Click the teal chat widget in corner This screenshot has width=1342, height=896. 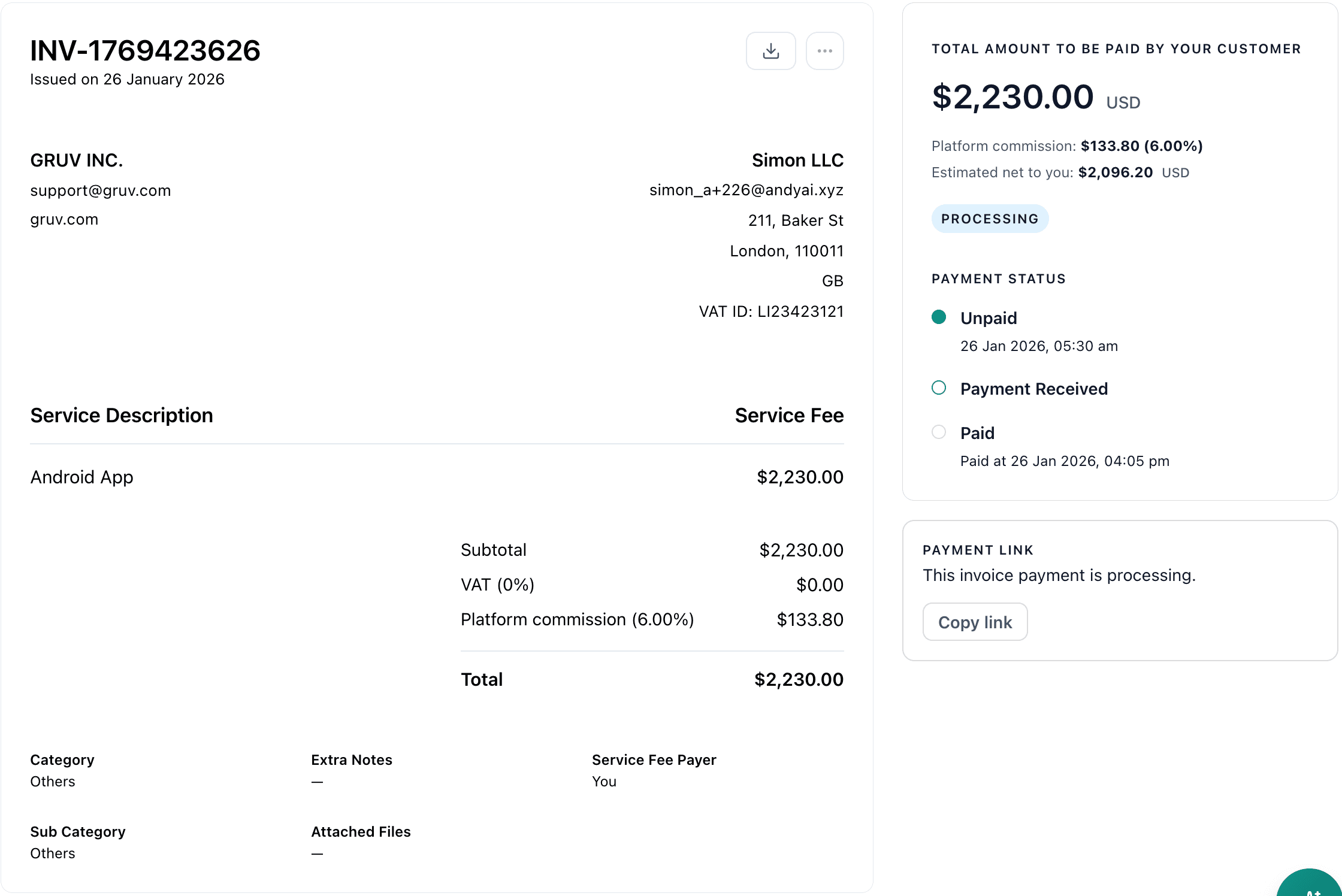[x=1311, y=883]
